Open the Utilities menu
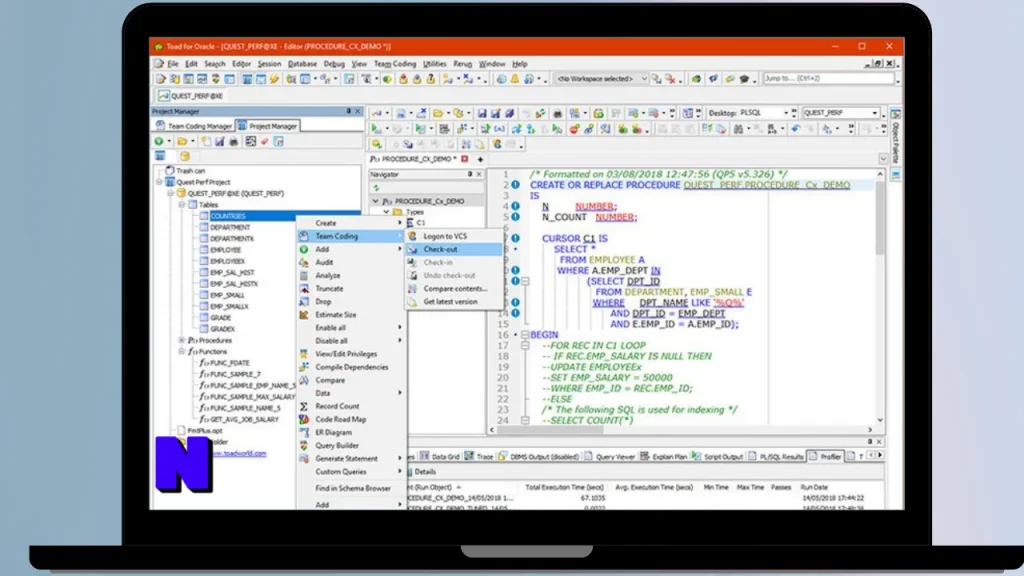 [434, 64]
